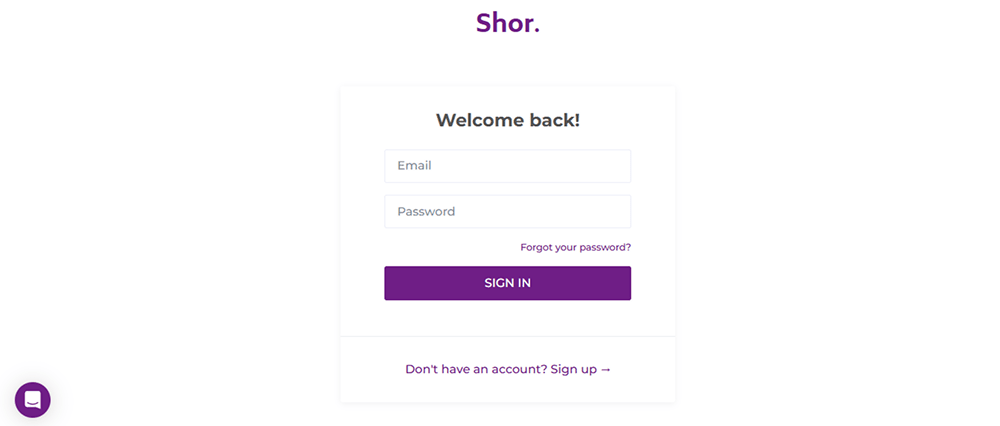Viewport: 1000px width, 426px height.
Task: Open the chat support widget
Action: click(32, 400)
